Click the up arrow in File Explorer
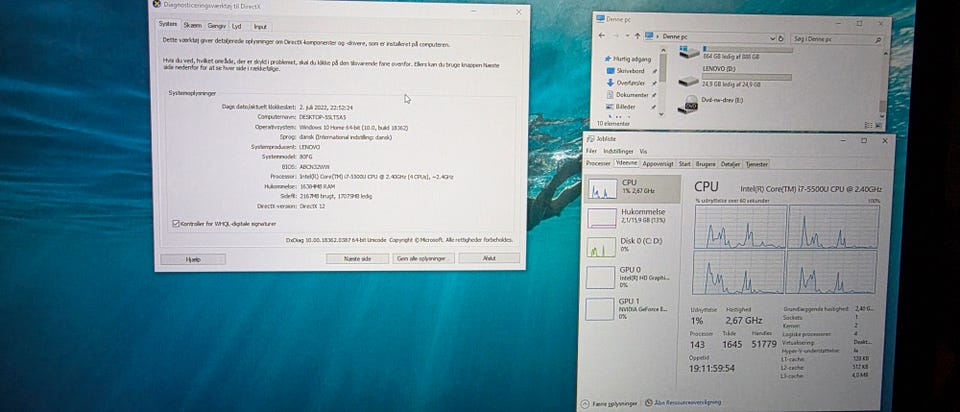This screenshot has width=960, height=412. (x=636, y=36)
